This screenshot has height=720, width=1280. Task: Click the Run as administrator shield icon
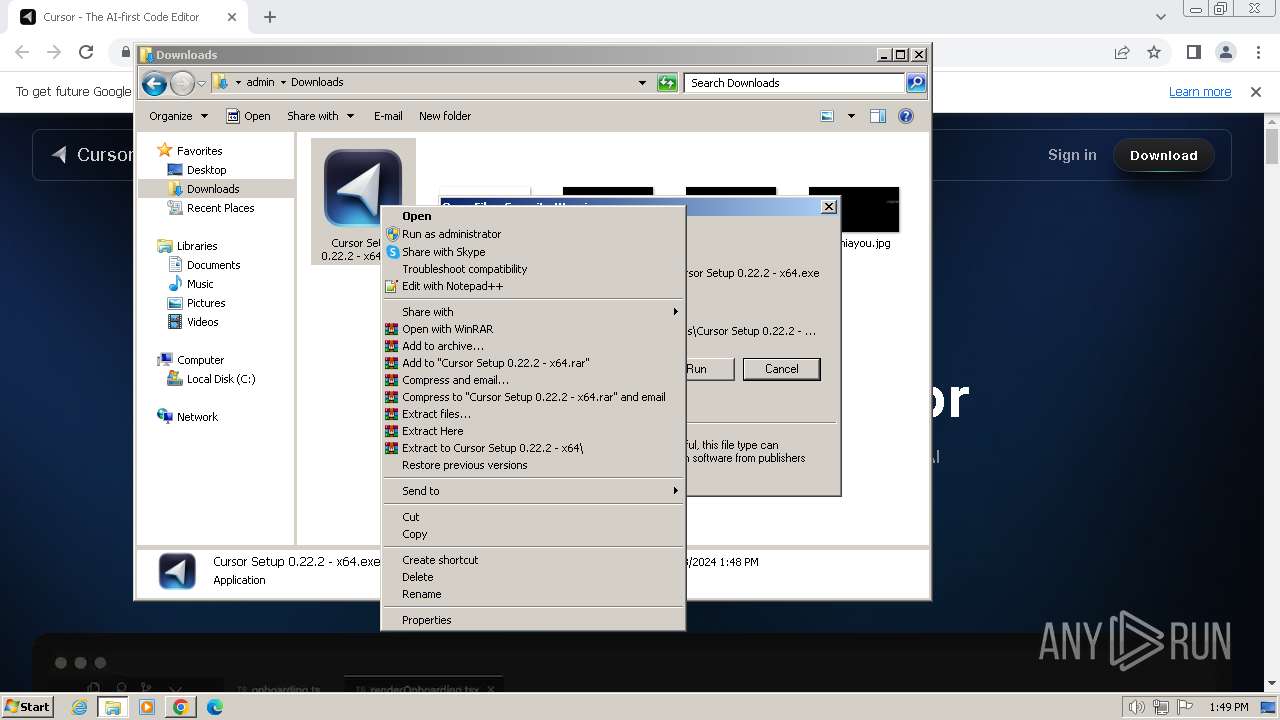point(392,234)
